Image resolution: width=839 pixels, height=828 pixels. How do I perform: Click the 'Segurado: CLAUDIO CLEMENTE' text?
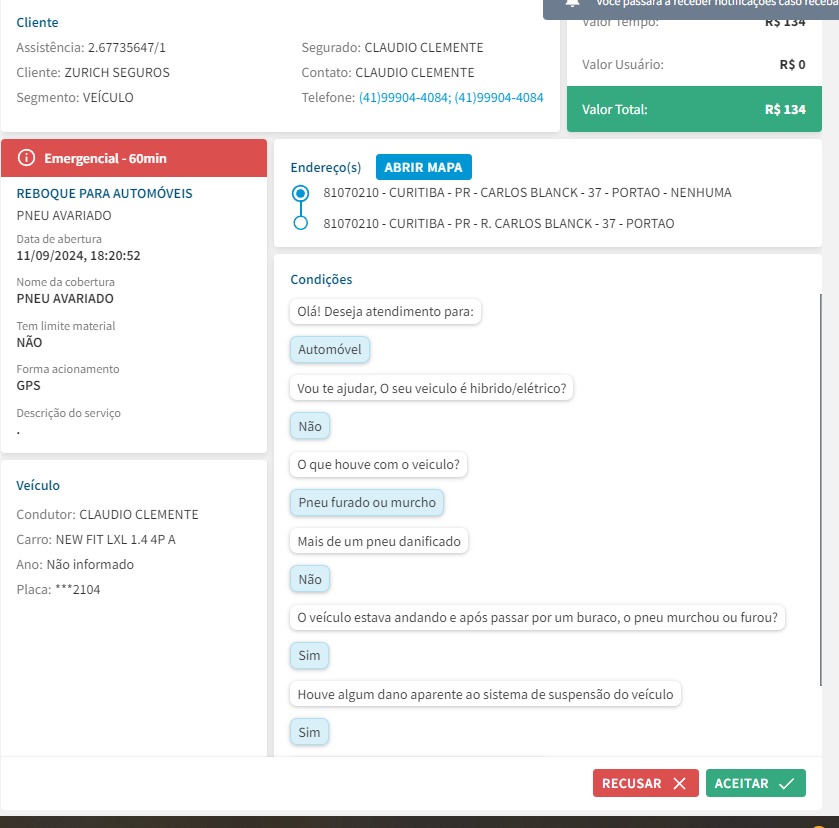(392, 48)
